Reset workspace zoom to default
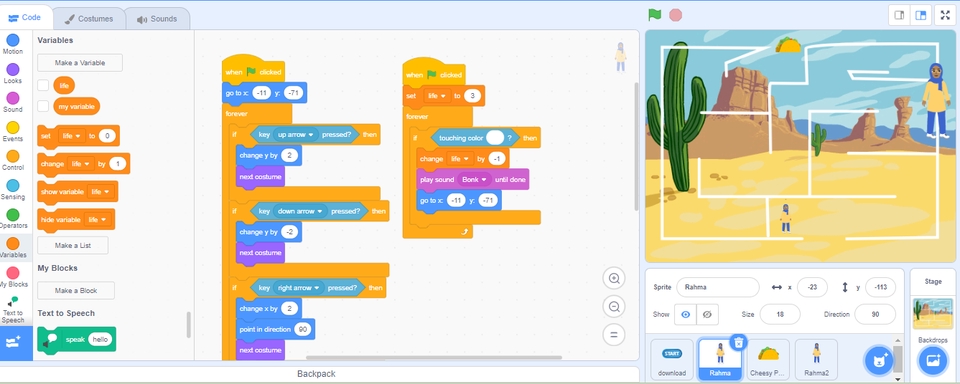Screen dimensions: 960x384 tap(613, 334)
